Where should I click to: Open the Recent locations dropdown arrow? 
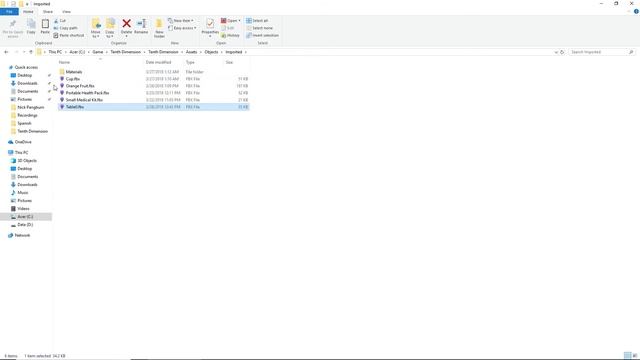24,52
